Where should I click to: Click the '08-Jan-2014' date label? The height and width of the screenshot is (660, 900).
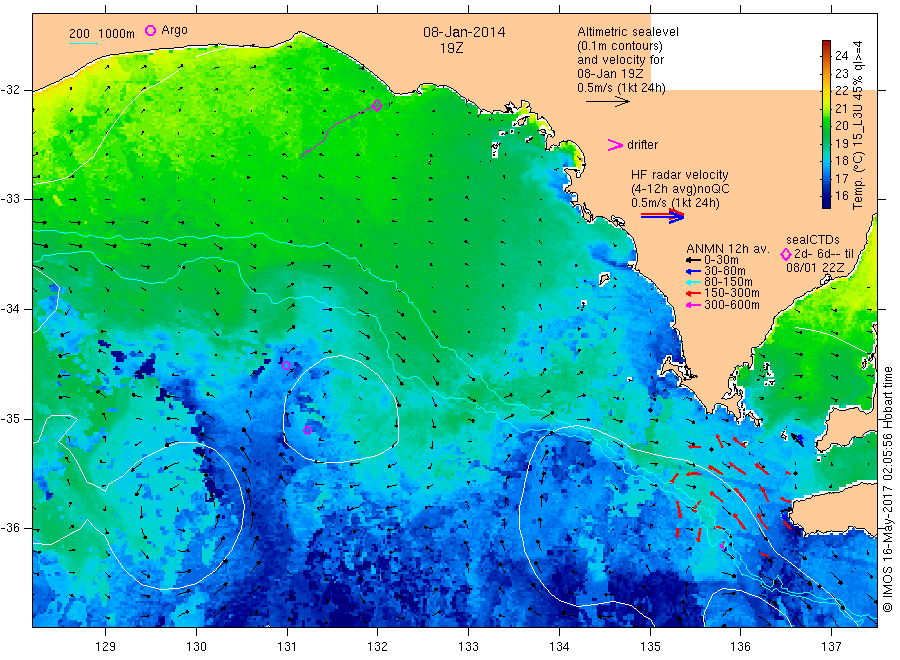tap(464, 32)
